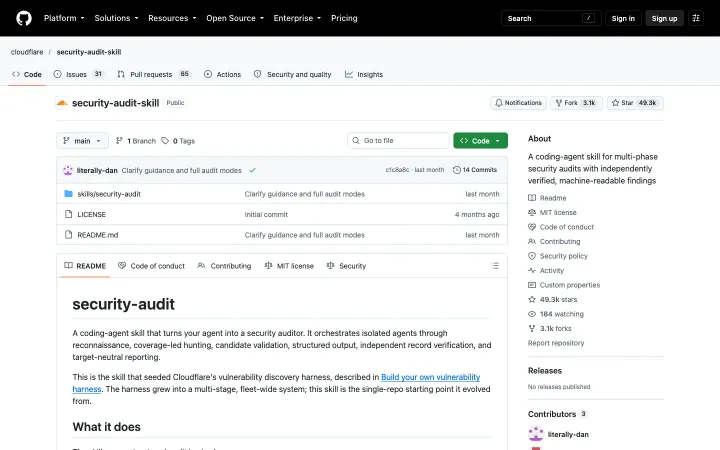Click the Sign up button
720x450 pixels.
point(664,18)
